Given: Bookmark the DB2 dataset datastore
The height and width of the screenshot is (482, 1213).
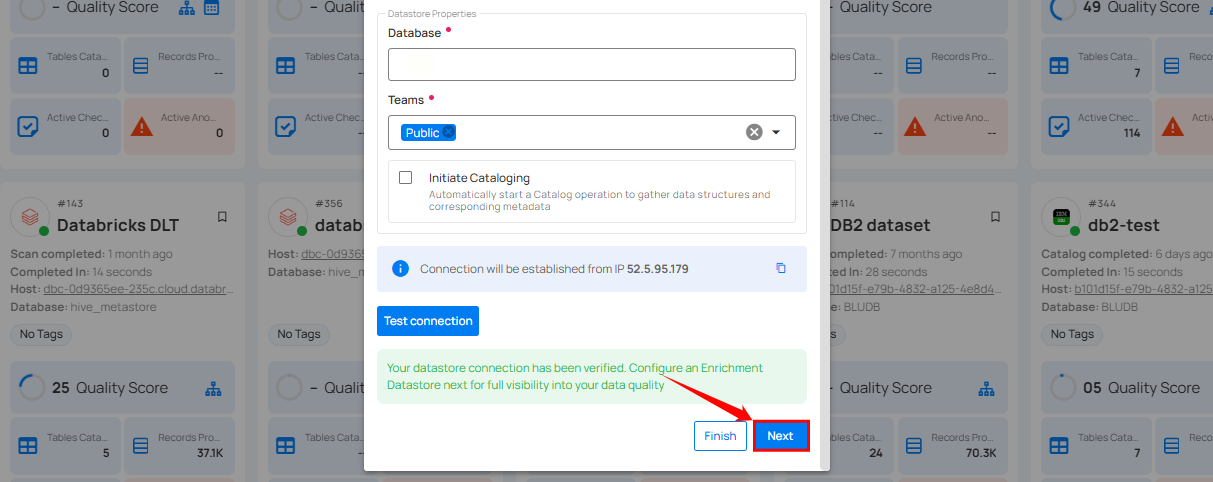Looking at the screenshot, I should pyautogui.click(x=995, y=217).
